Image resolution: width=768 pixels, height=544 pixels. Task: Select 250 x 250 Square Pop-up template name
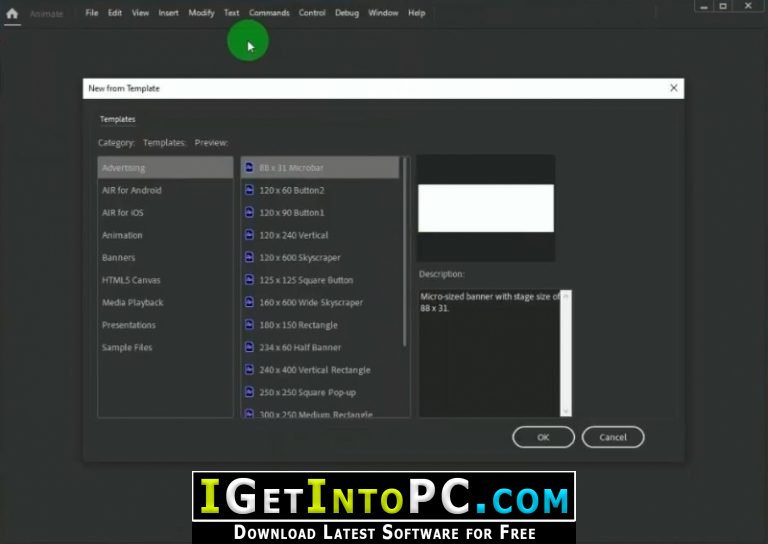[x=308, y=392]
